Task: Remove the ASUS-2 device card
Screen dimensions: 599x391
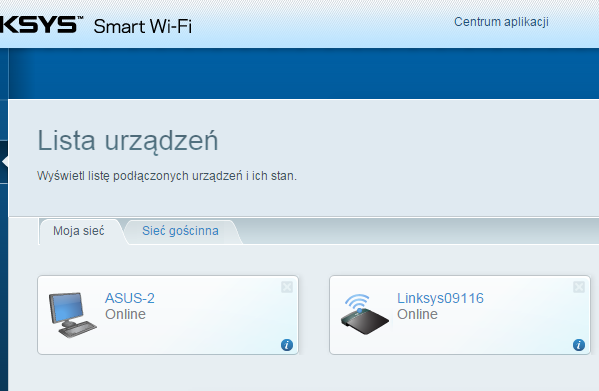Action: (x=287, y=287)
